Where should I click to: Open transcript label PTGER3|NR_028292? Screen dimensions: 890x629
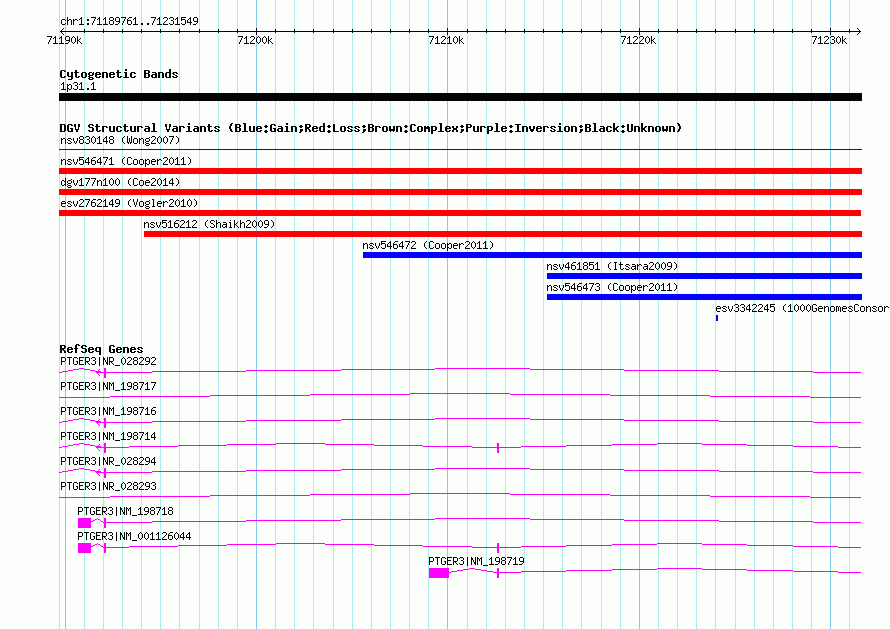pos(108,361)
